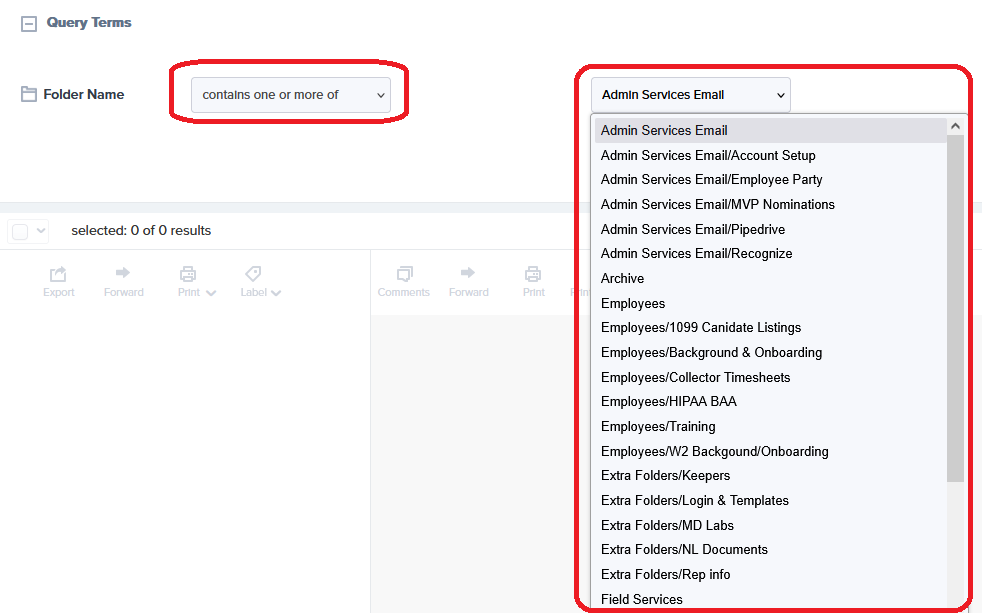
Task: Choose Employees/Training in the folder list
Action: pos(658,426)
